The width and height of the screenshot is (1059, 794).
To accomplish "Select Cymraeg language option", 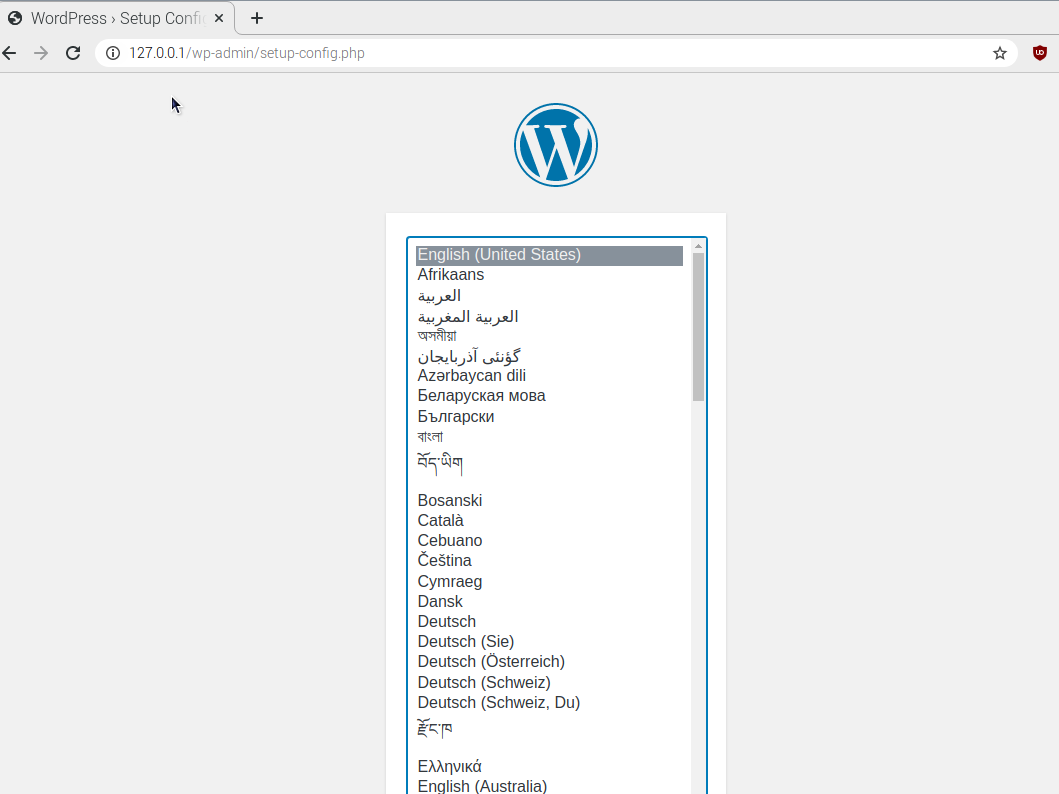I will 550,581.
